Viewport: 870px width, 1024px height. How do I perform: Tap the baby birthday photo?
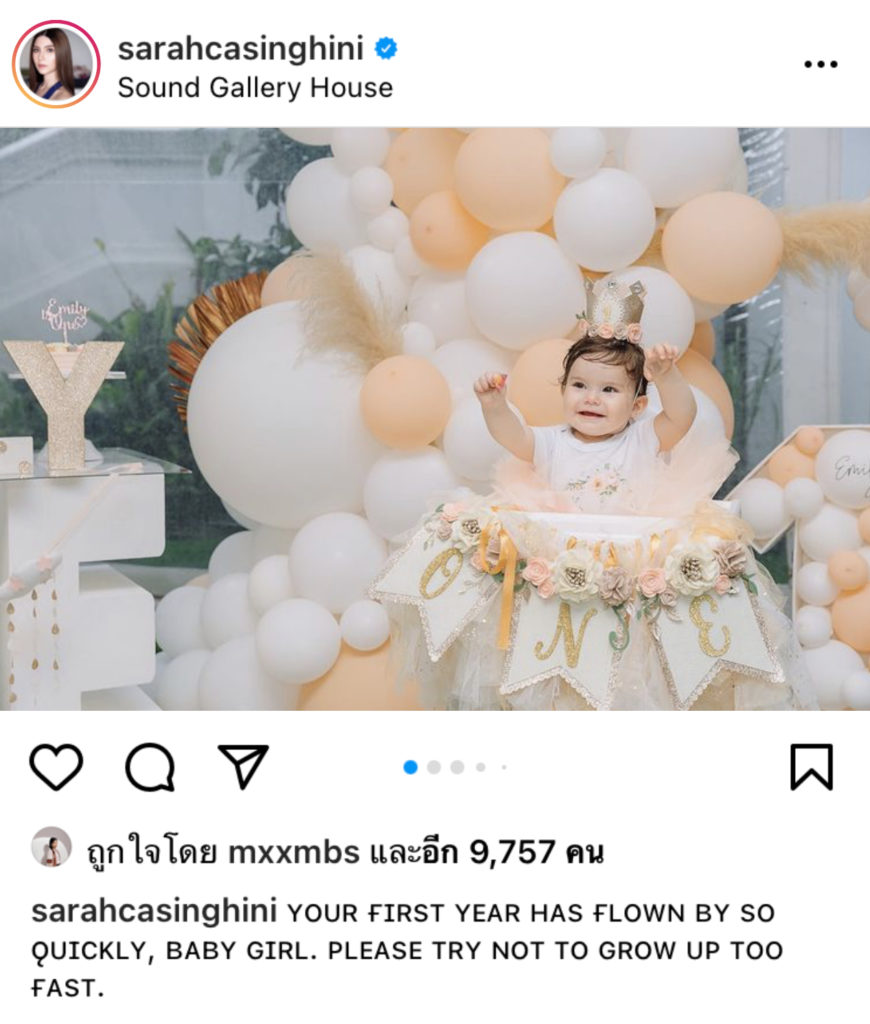coord(435,419)
